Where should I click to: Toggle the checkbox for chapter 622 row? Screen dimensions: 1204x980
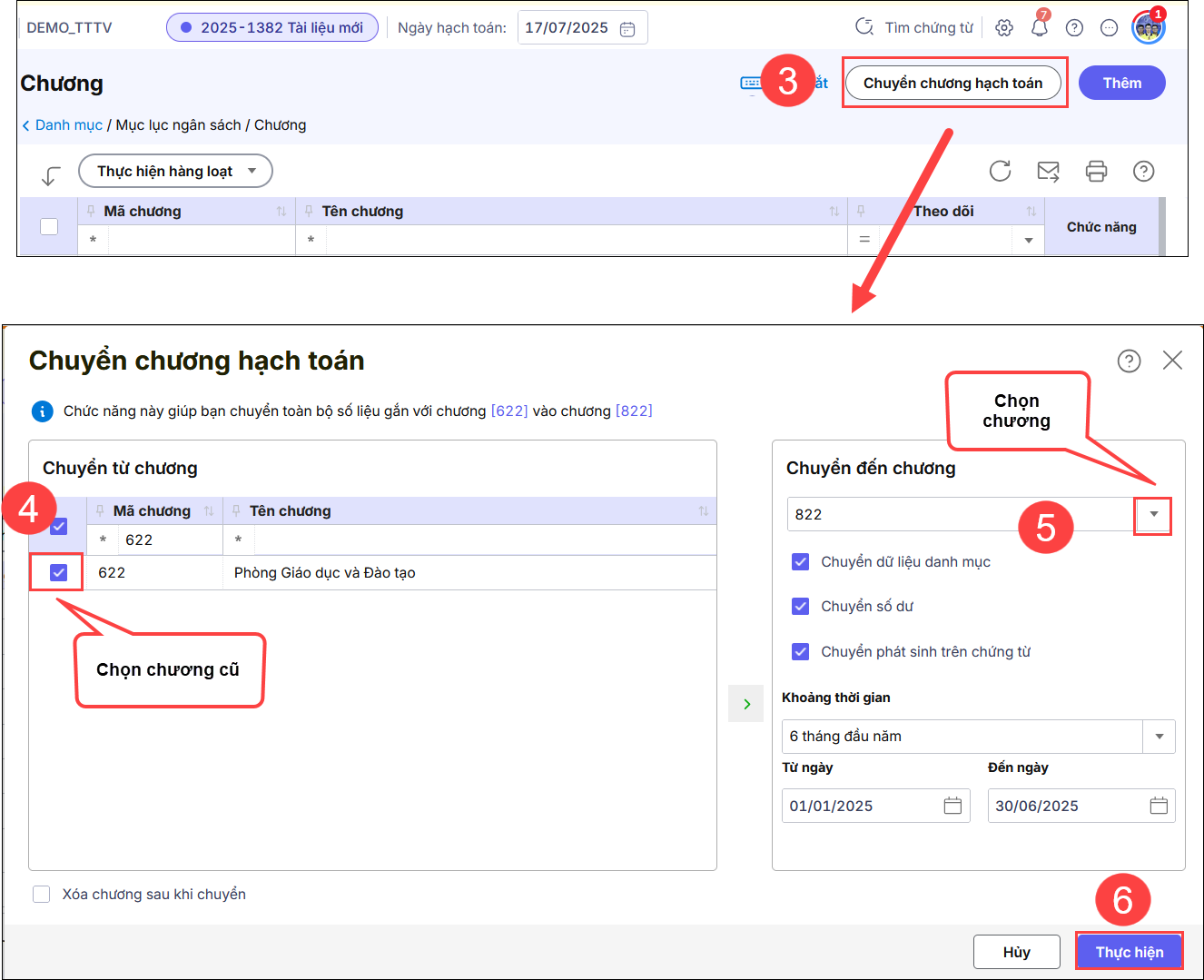point(58,573)
